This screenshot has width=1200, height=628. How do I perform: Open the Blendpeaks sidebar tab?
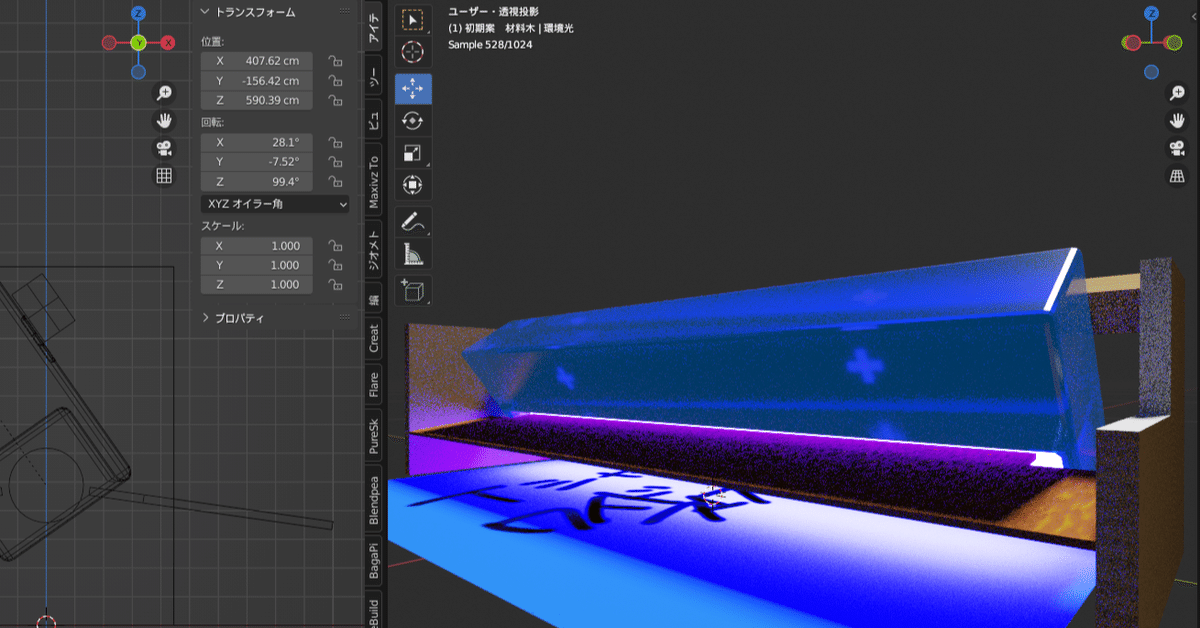click(373, 498)
